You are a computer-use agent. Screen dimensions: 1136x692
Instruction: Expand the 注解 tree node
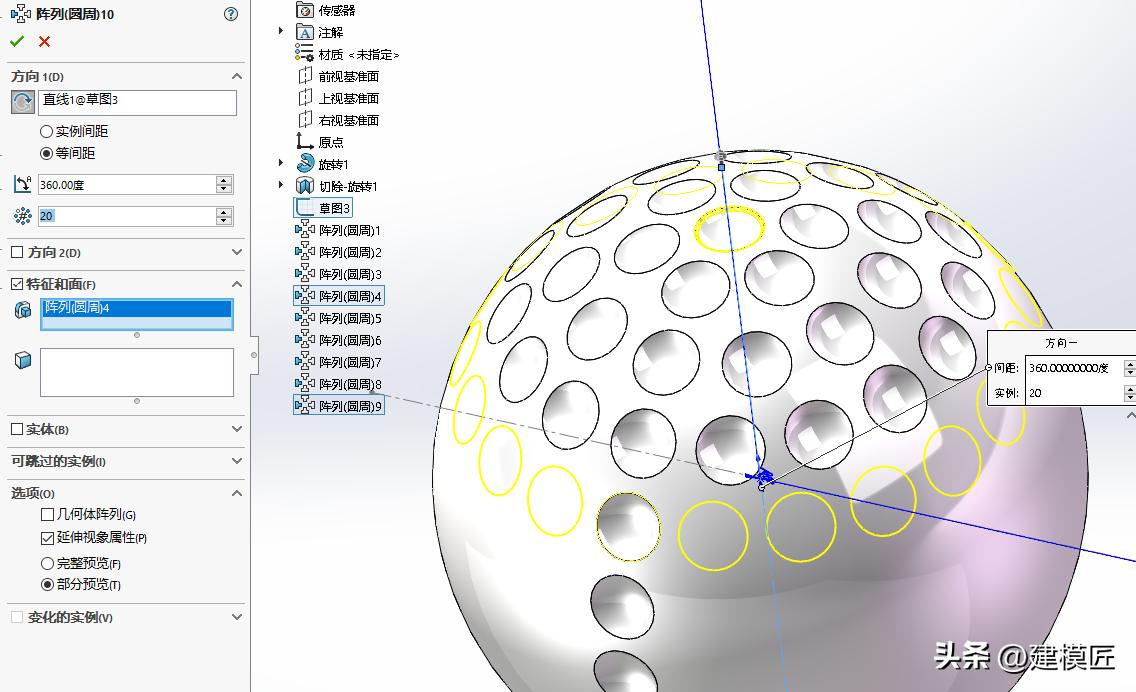[281, 33]
